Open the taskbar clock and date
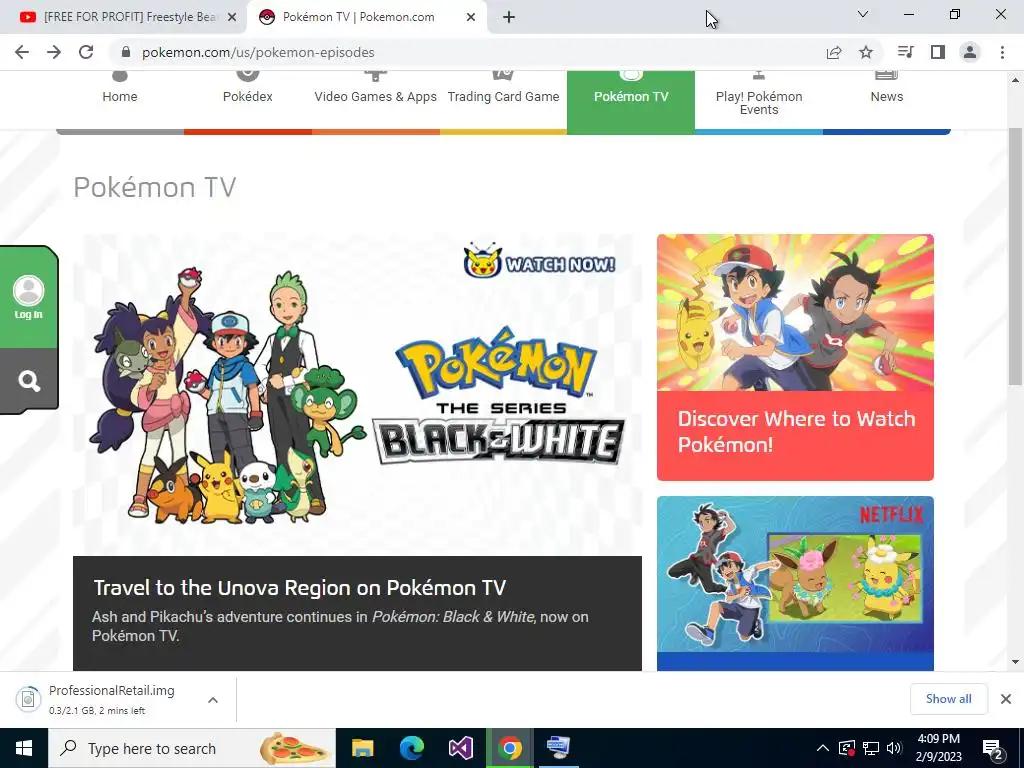This screenshot has width=1024, height=768. 939,748
